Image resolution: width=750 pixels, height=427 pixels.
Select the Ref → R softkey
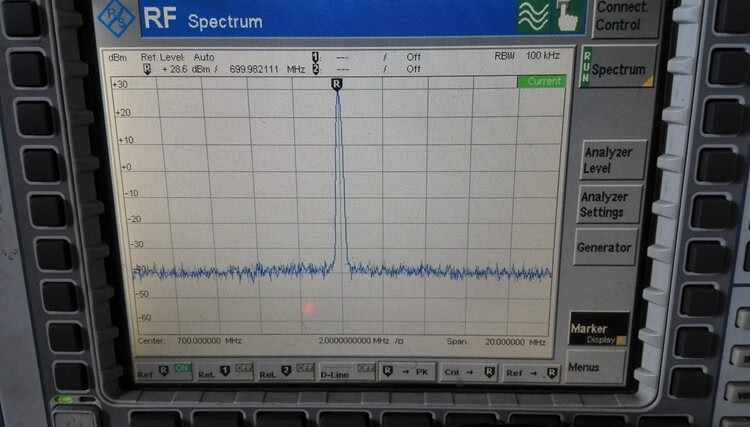pyautogui.click(x=531, y=372)
